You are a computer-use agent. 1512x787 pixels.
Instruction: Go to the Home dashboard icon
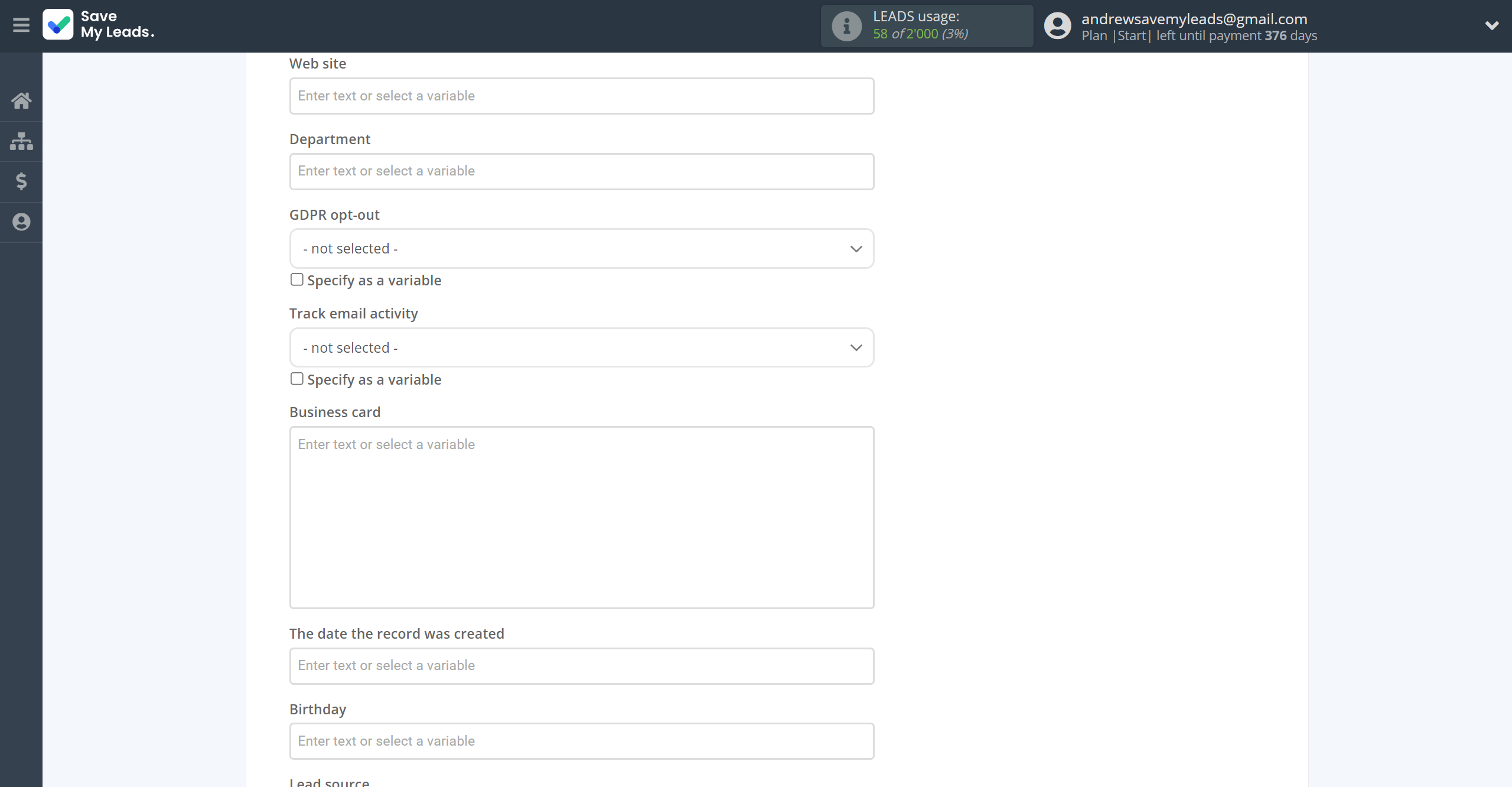click(x=21, y=100)
